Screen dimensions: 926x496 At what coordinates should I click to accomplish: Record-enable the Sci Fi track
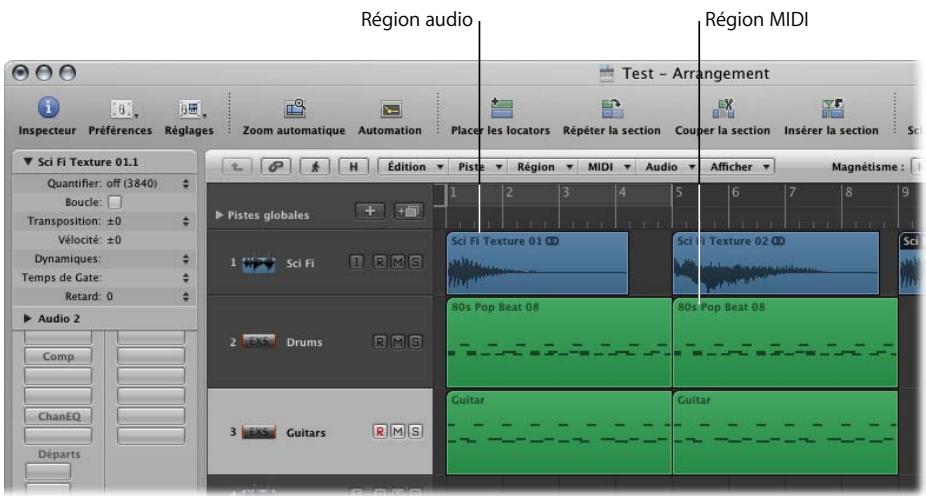point(380,262)
